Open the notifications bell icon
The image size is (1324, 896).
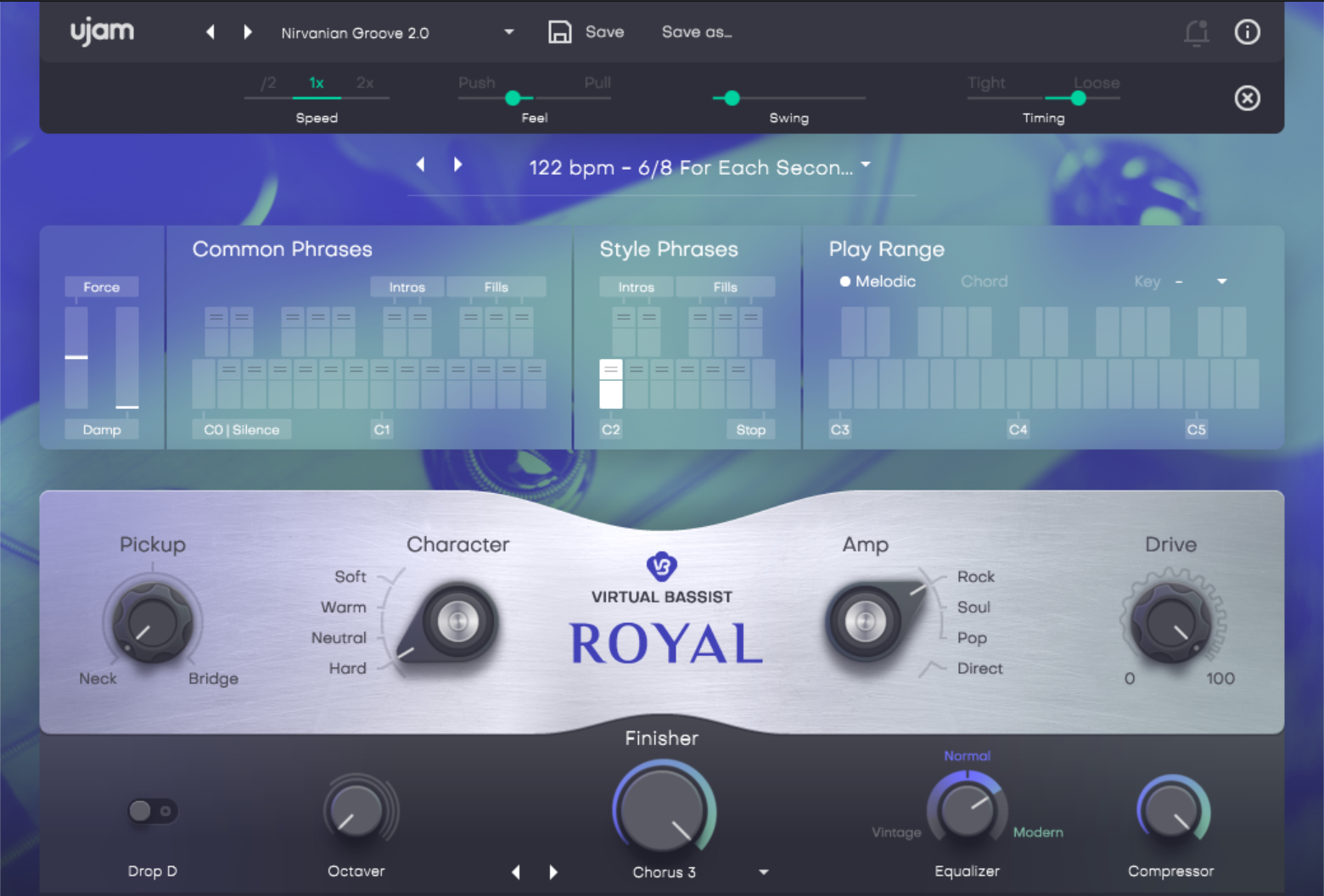tap(1197, 32)
